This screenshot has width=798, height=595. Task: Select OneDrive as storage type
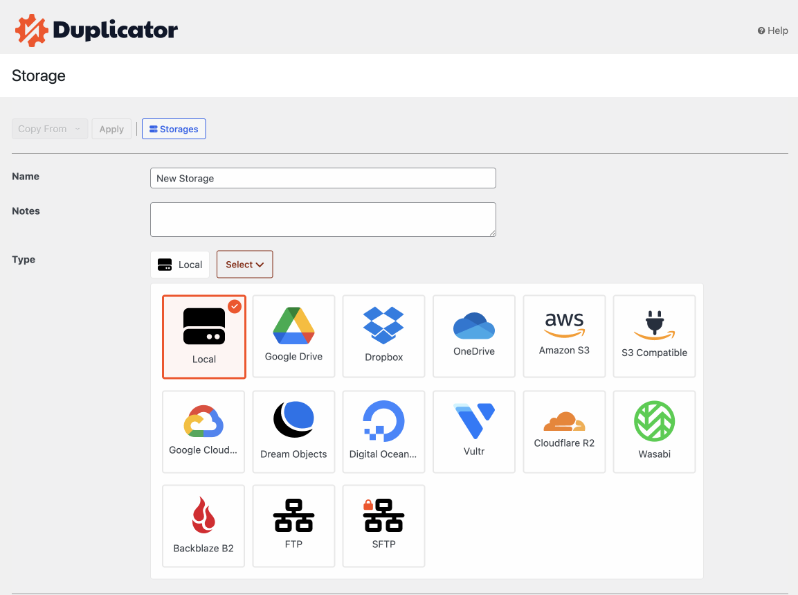[x=474, y=336]
